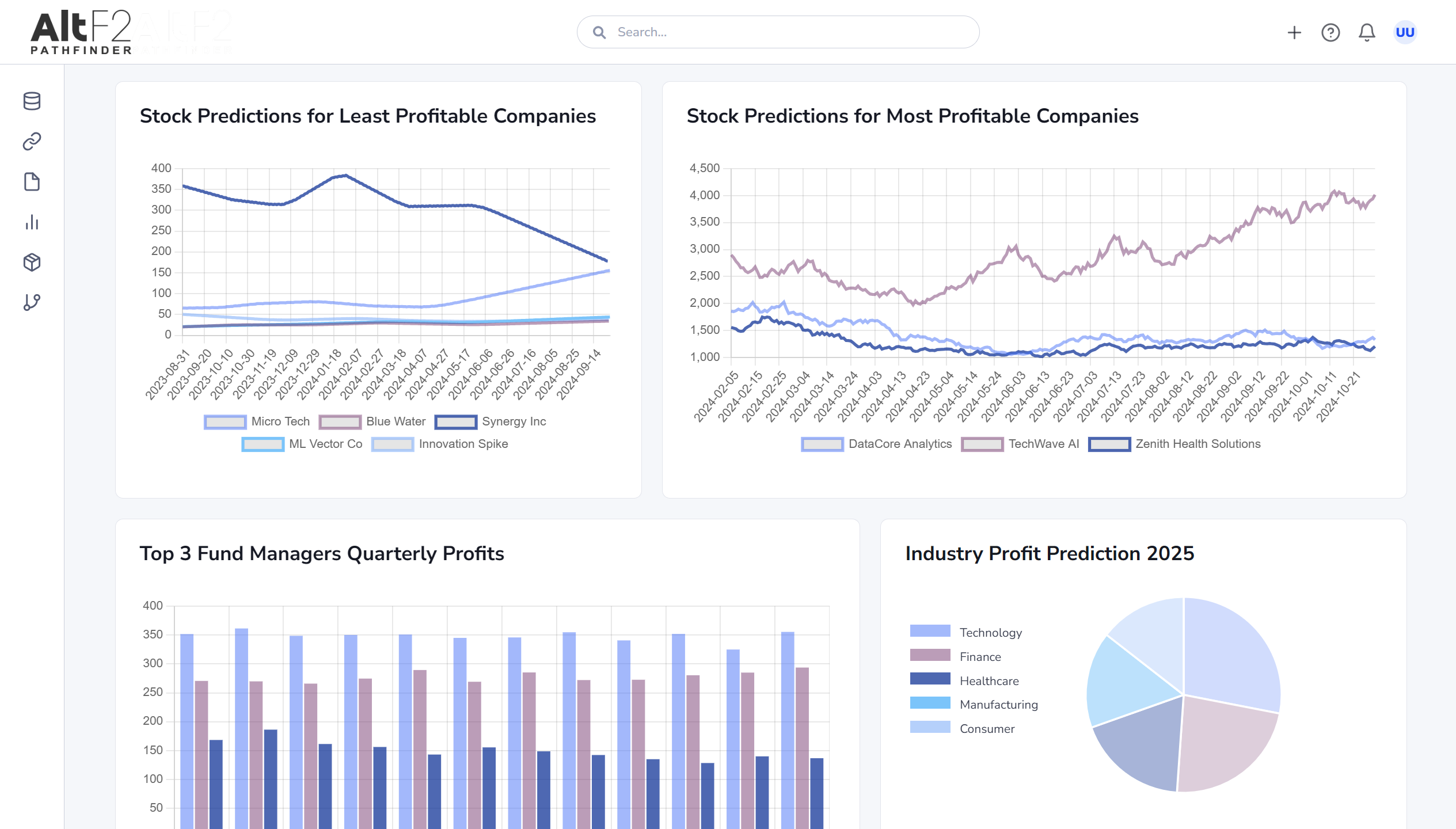Click the 2024-10-21 axis date label

[1339, 397]
